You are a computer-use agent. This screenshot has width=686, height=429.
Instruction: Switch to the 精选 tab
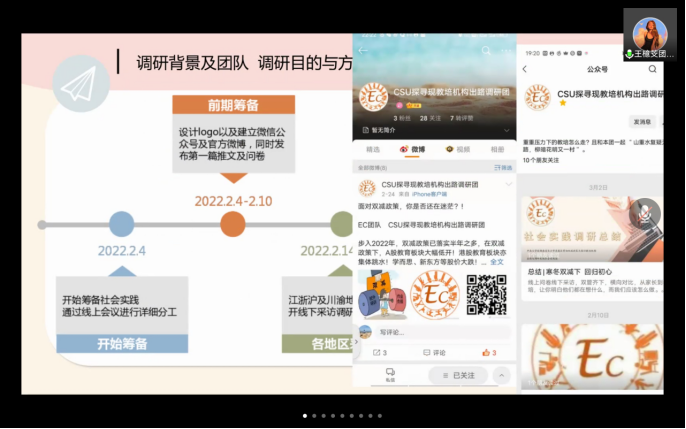(373, 149)
